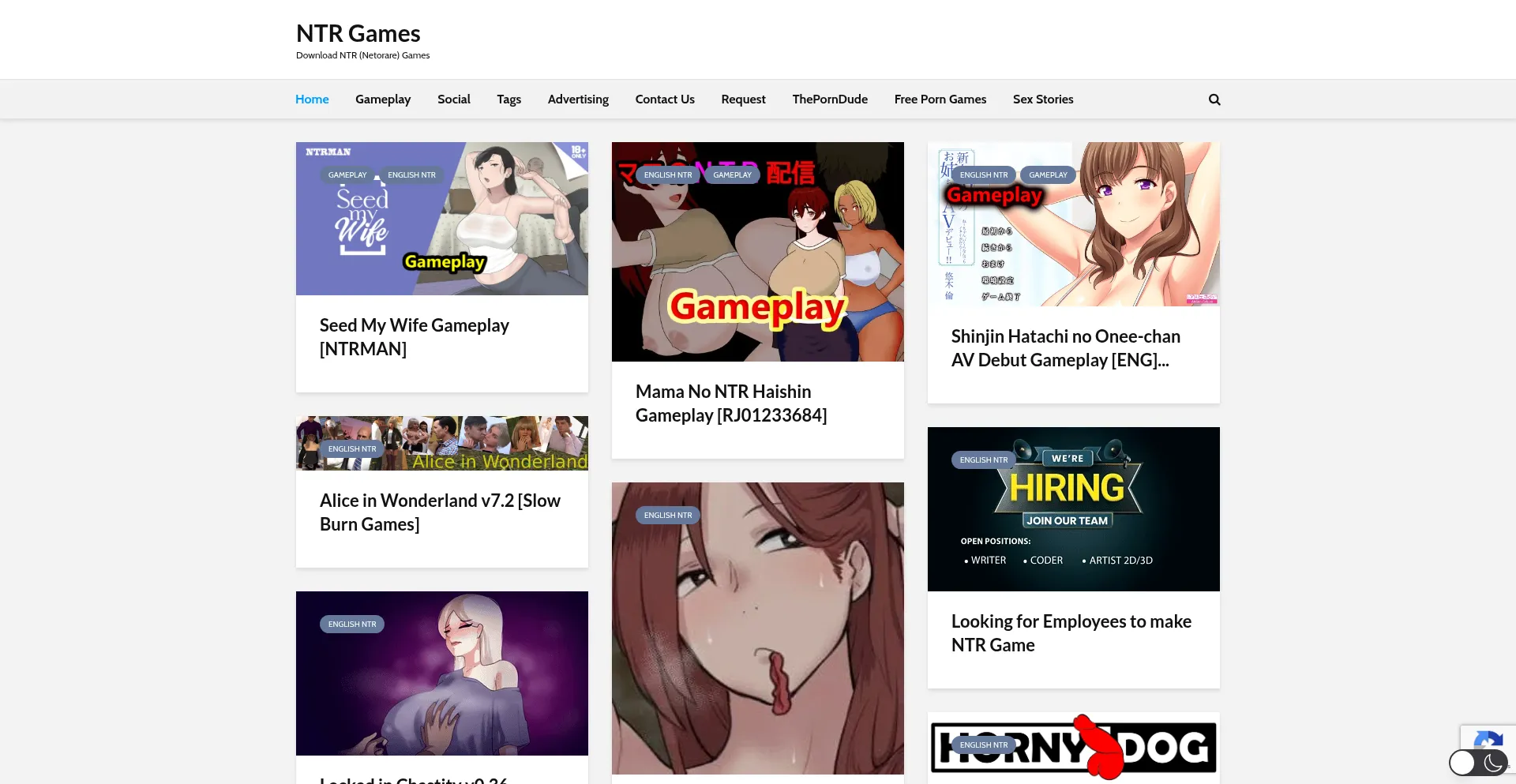
Task: Open the Social navigation link
Action: [x=453, y=99]
